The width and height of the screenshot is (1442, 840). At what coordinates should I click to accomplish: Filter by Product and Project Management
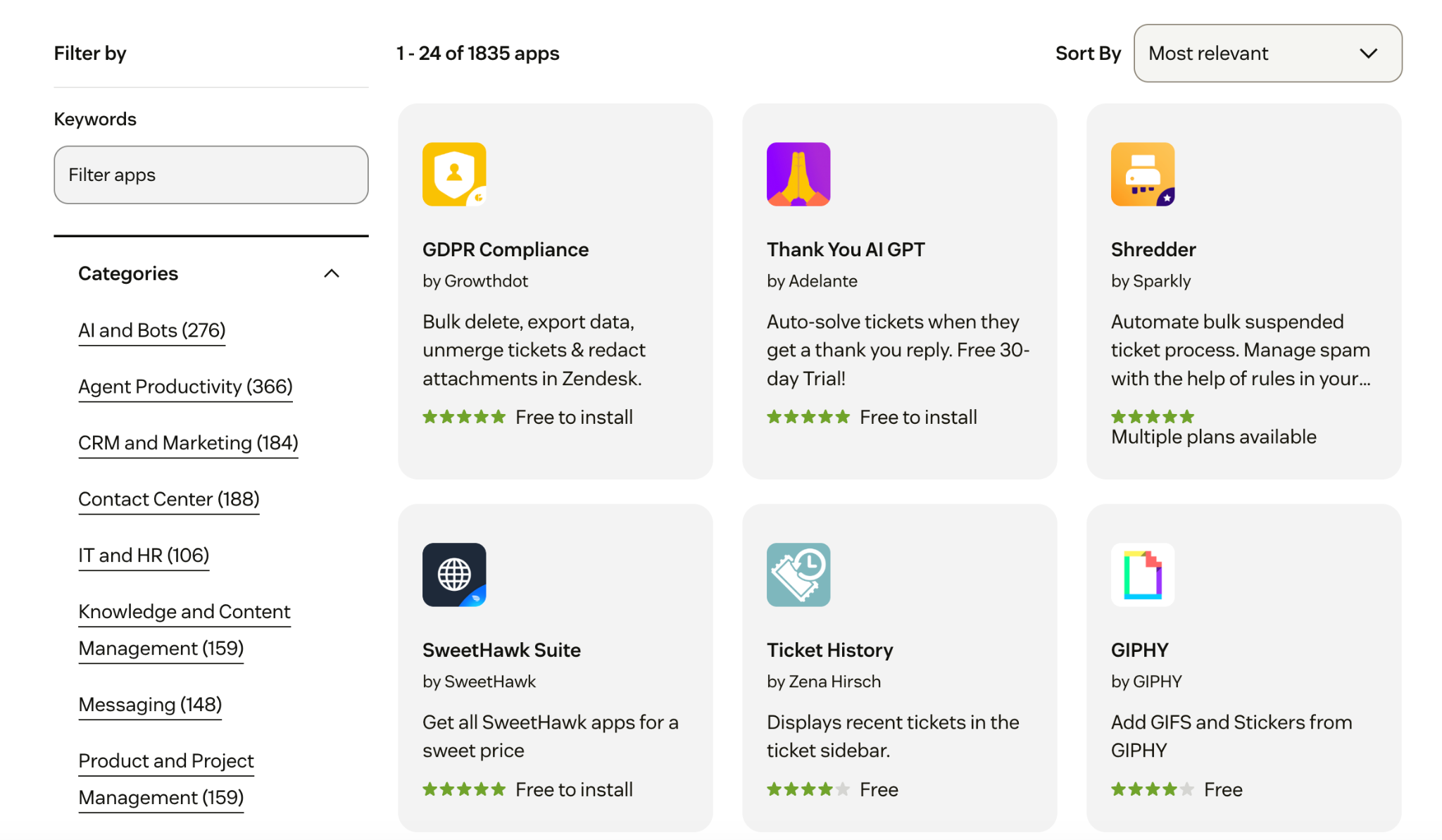(166, 779)
